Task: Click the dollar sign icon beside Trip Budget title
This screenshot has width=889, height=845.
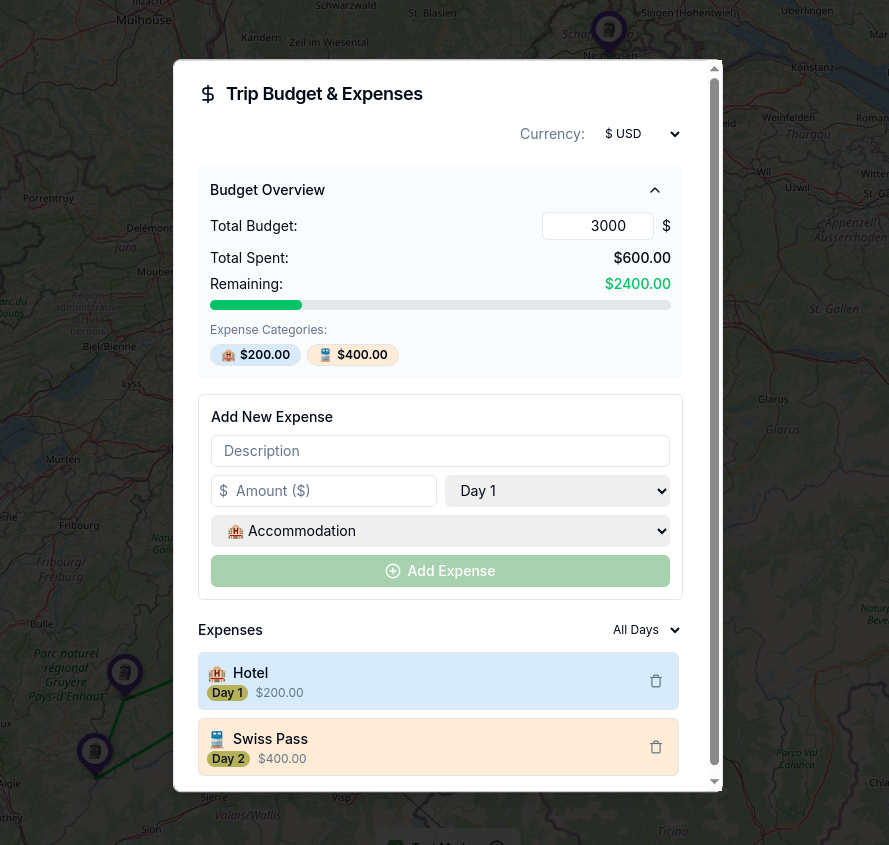Action: point(208,94)
